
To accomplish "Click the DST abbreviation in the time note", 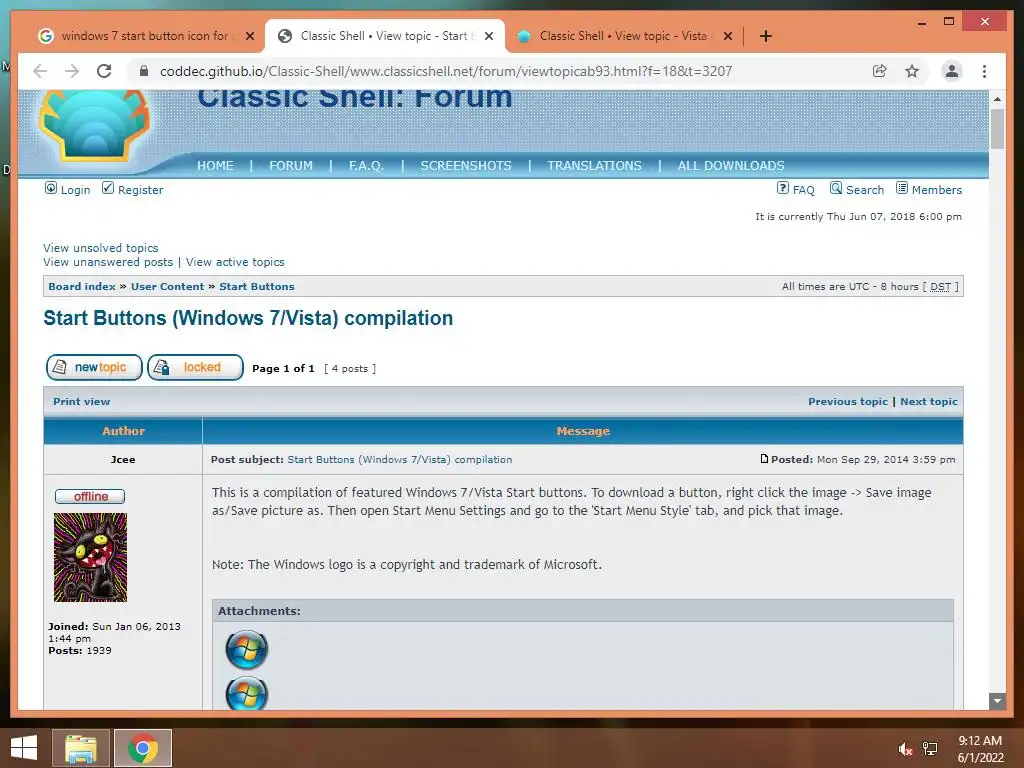I will pos(940,287).
